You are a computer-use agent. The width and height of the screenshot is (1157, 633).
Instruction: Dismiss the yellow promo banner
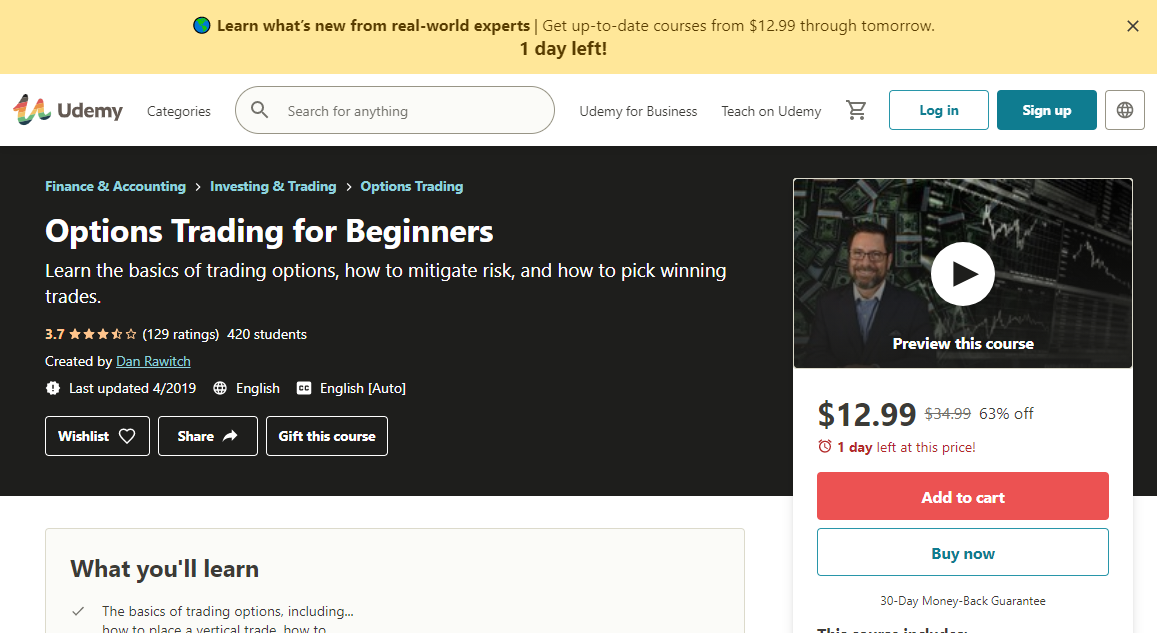pos(1133,27)
